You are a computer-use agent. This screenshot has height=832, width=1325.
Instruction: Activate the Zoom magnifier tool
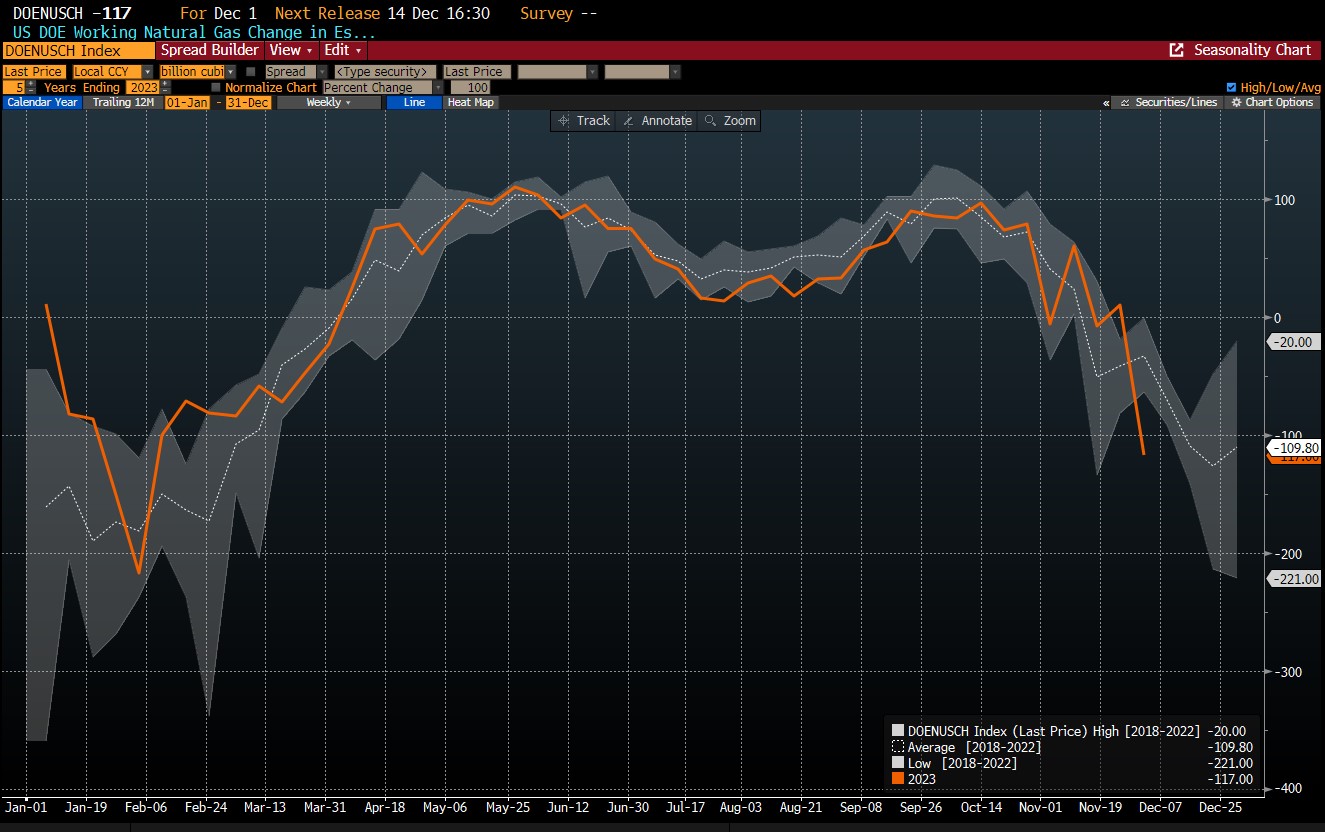tap(729, 121)
